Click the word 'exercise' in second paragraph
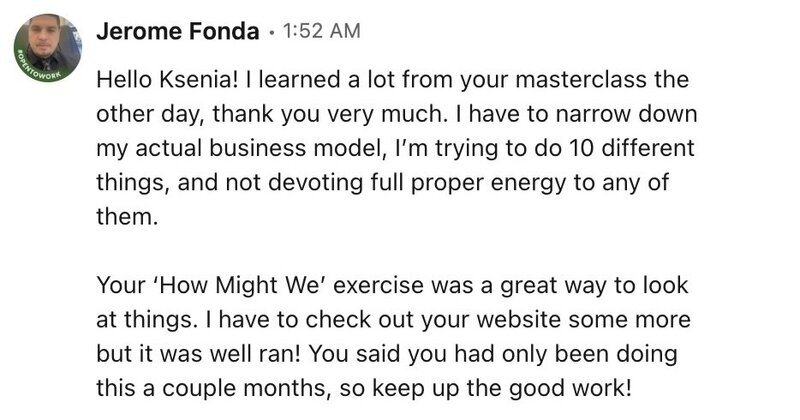 [378, 285]
